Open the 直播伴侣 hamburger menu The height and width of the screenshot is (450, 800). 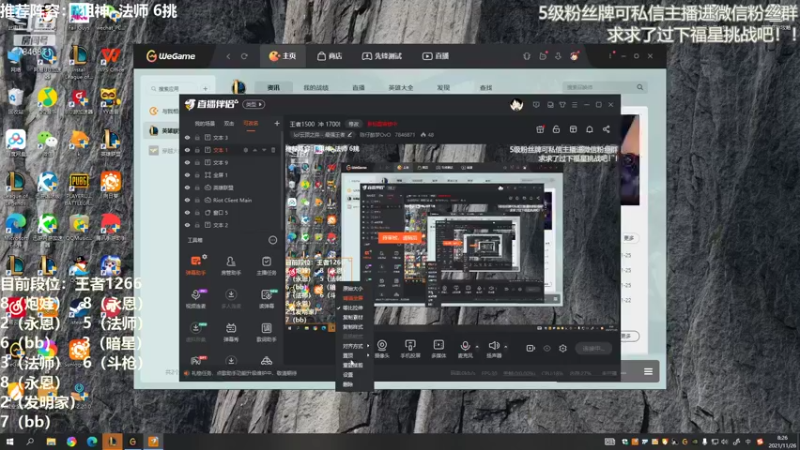[574, 105]
